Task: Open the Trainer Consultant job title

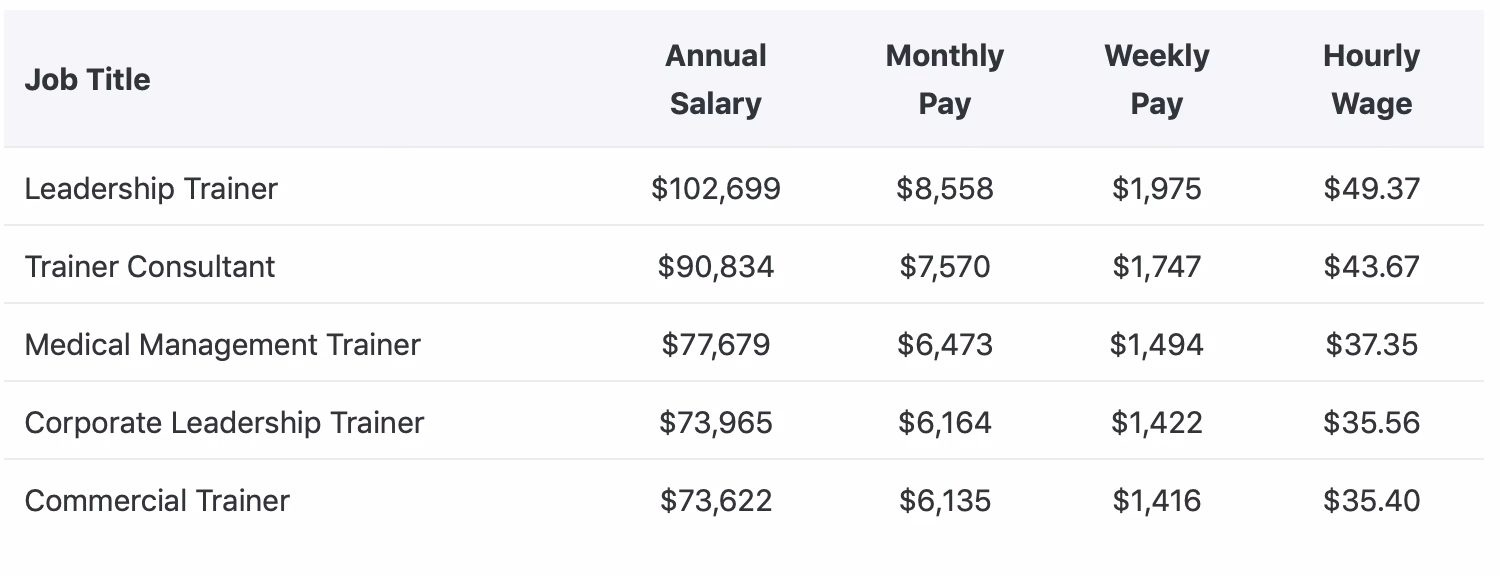Action: point(150,266)
